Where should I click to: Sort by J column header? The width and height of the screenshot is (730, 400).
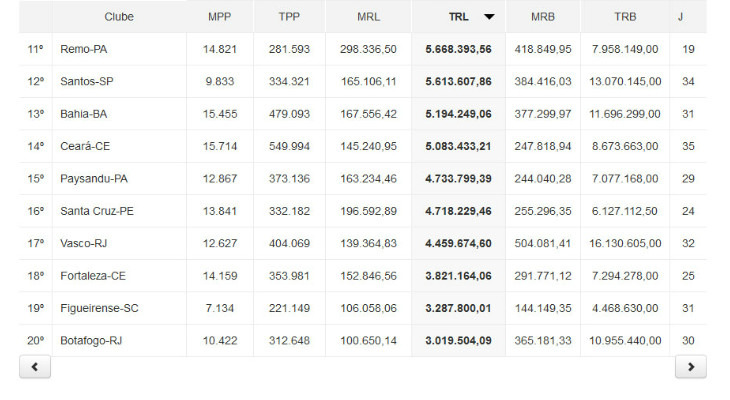(681, 17)
